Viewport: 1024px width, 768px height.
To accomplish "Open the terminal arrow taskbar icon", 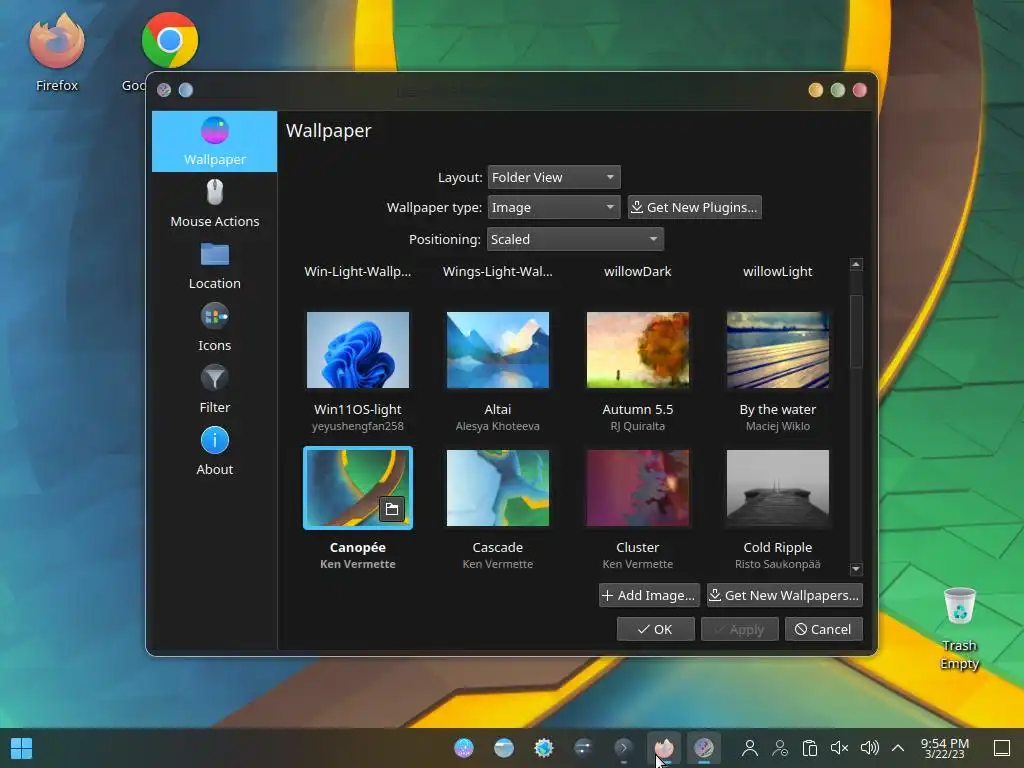I will pyautogui.click(x=624, y=748).
